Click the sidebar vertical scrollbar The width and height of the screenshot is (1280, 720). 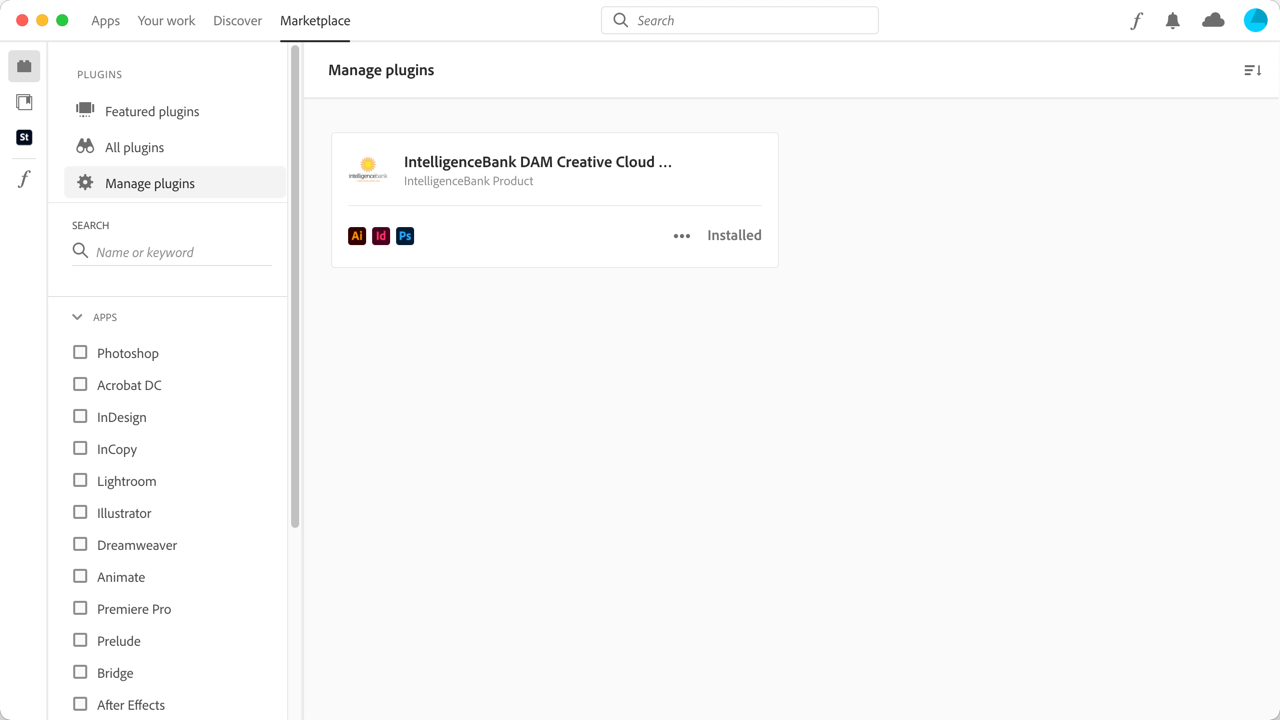295,288
